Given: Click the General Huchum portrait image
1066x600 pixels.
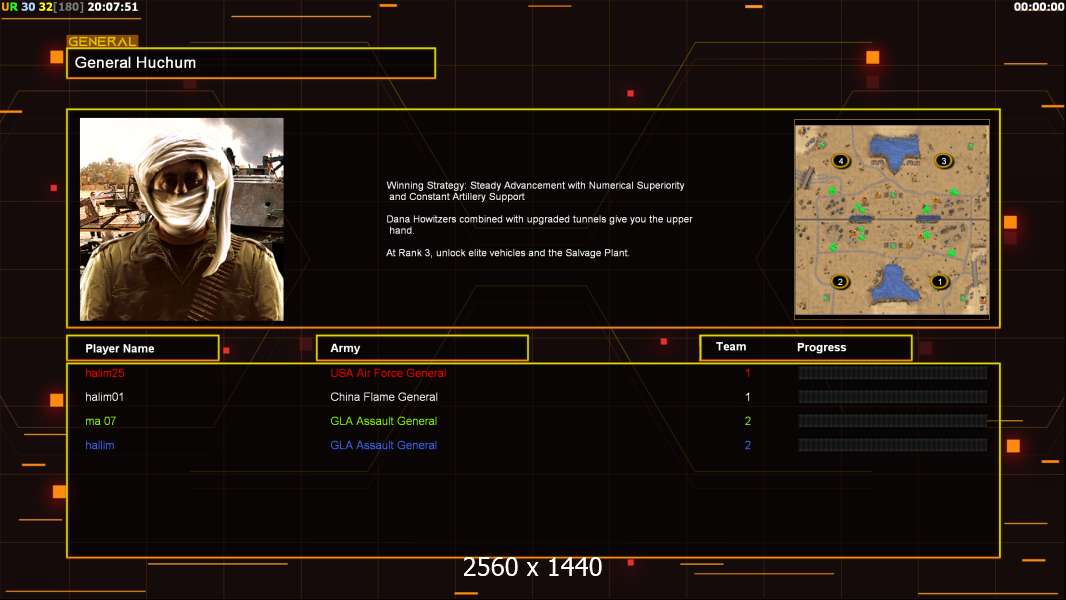Looking at the screenshot, I should tap(182, 219).
